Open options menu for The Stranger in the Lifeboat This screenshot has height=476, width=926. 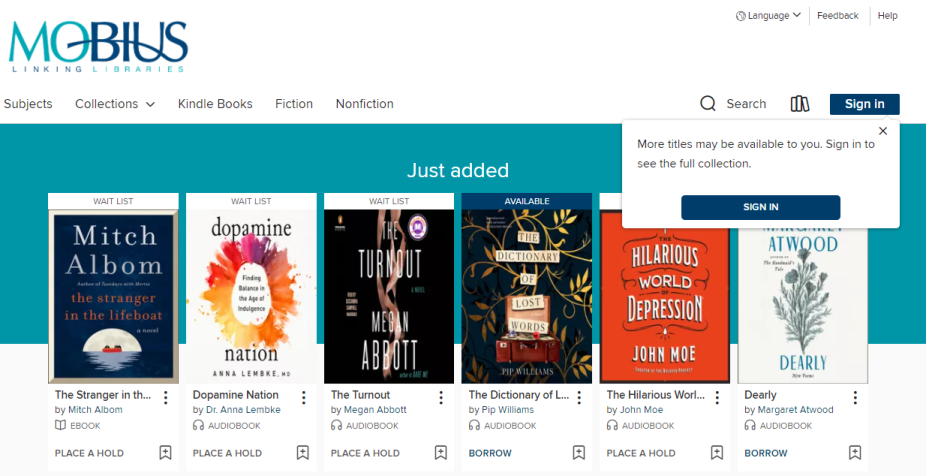[165, 398]
